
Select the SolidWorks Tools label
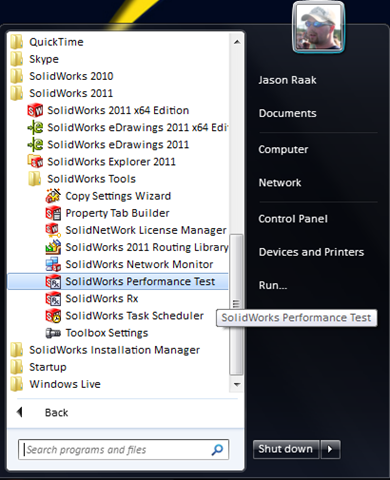tap(91, 179)
